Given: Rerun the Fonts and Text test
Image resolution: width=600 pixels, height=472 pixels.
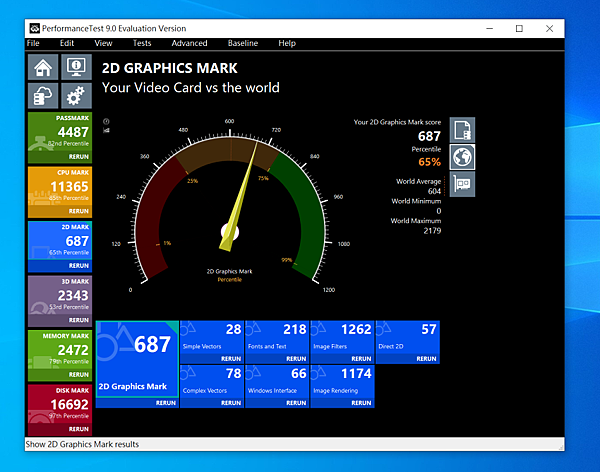Looking at the screenshot, I should tap(296, 359).
